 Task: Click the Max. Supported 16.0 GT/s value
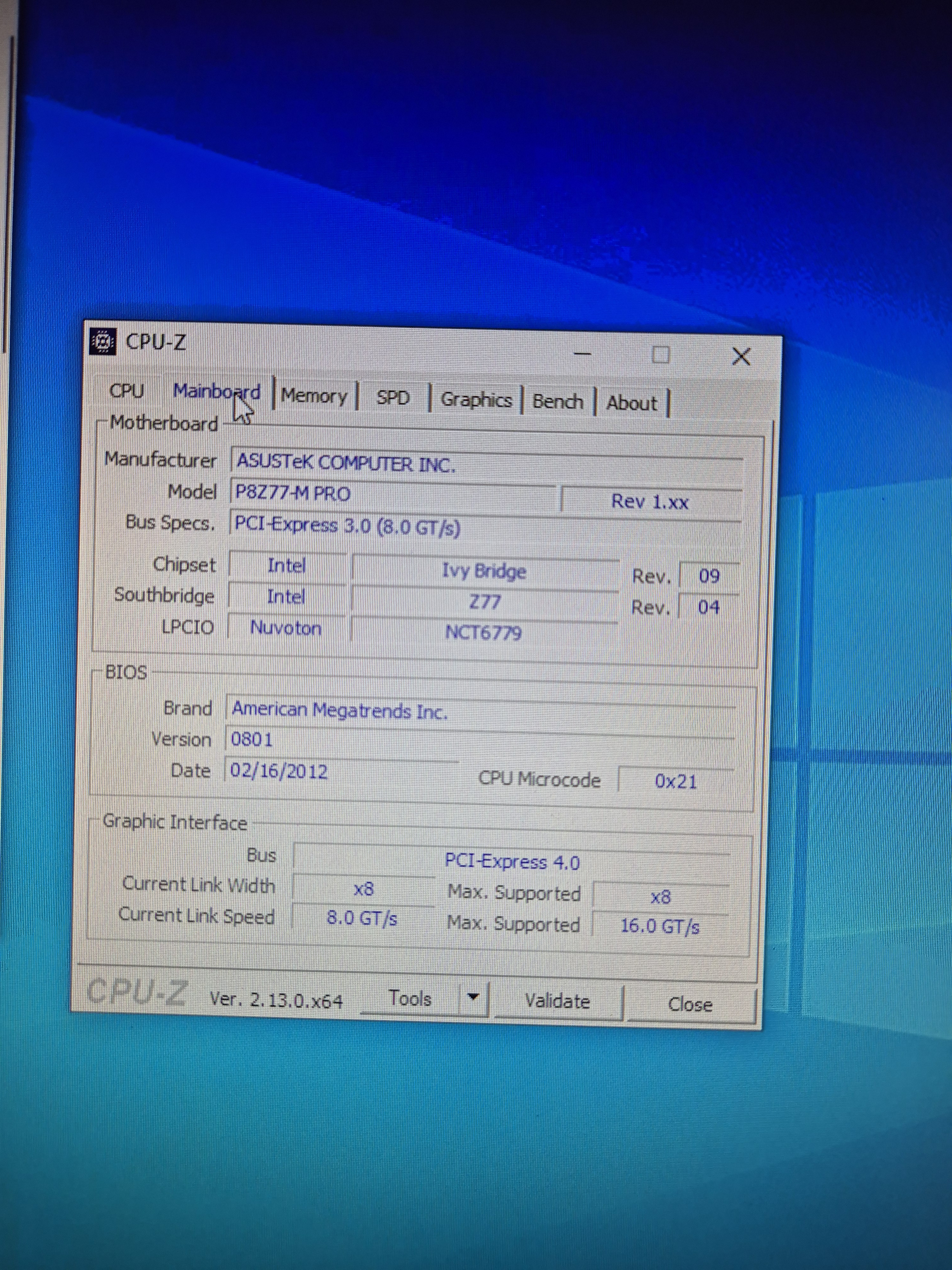pos(660,927)
